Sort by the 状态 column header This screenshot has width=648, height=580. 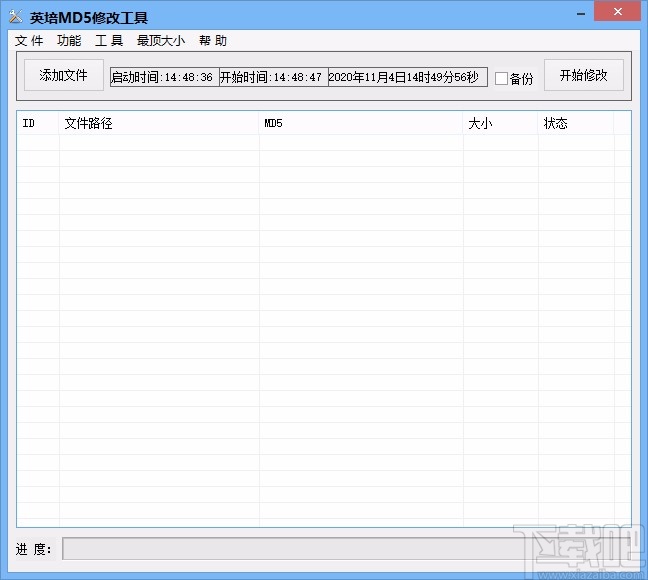pos(576,123)
